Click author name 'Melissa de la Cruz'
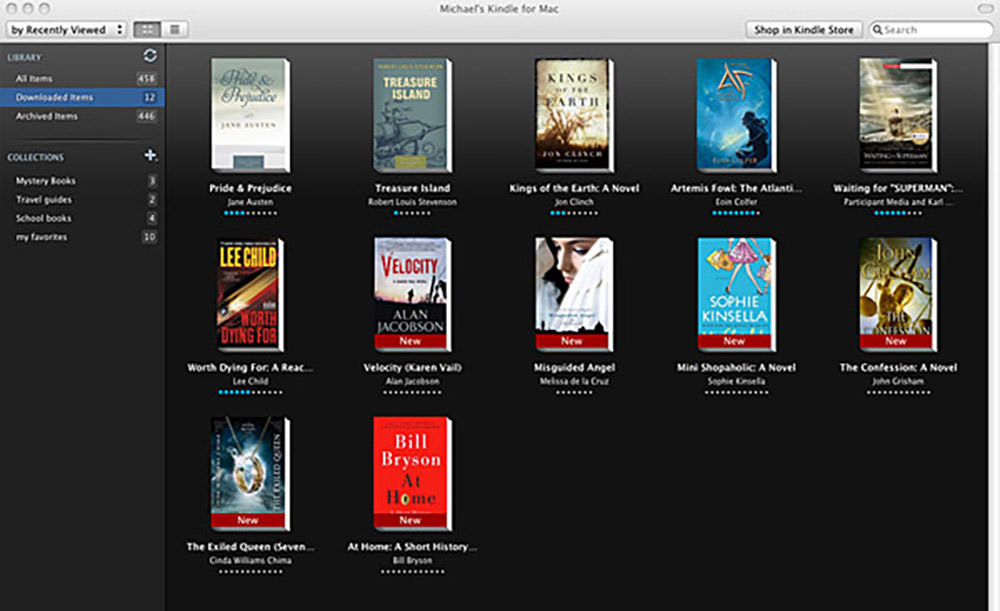This screenshot has width=1000, height=611. (575, 381)
